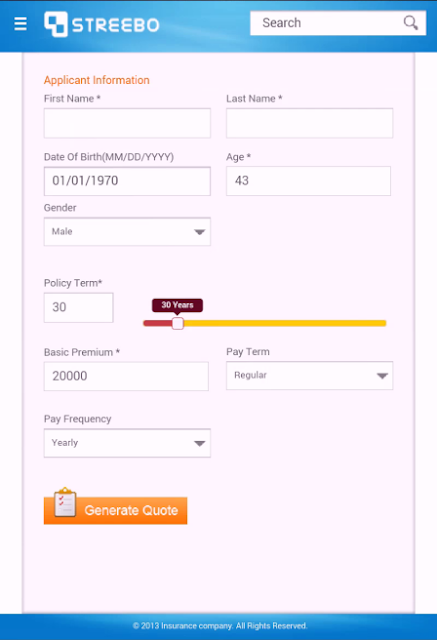The width and height of the screenshot is (437, 640).
Task: Click the yellow part of the slider track
Action: (x=285, y=323)
